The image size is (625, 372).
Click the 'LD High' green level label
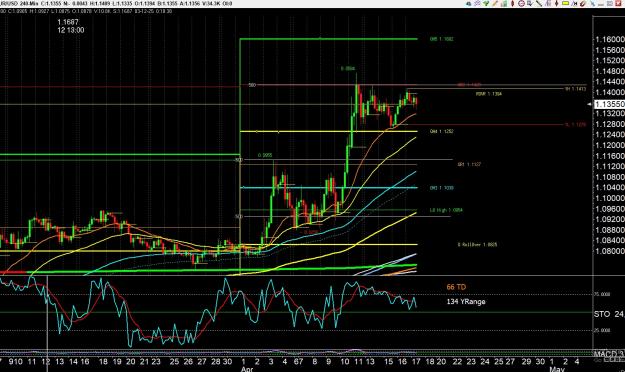tap(446, 210)
